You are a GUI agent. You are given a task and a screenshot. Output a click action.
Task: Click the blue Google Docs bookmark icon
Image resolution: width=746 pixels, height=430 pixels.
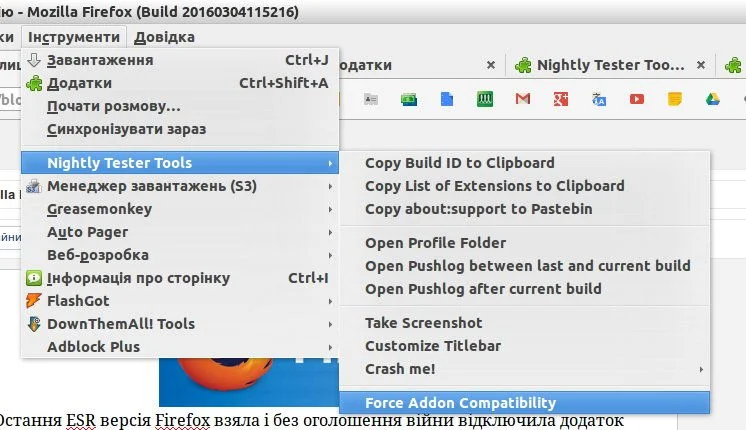pos(447,98)
